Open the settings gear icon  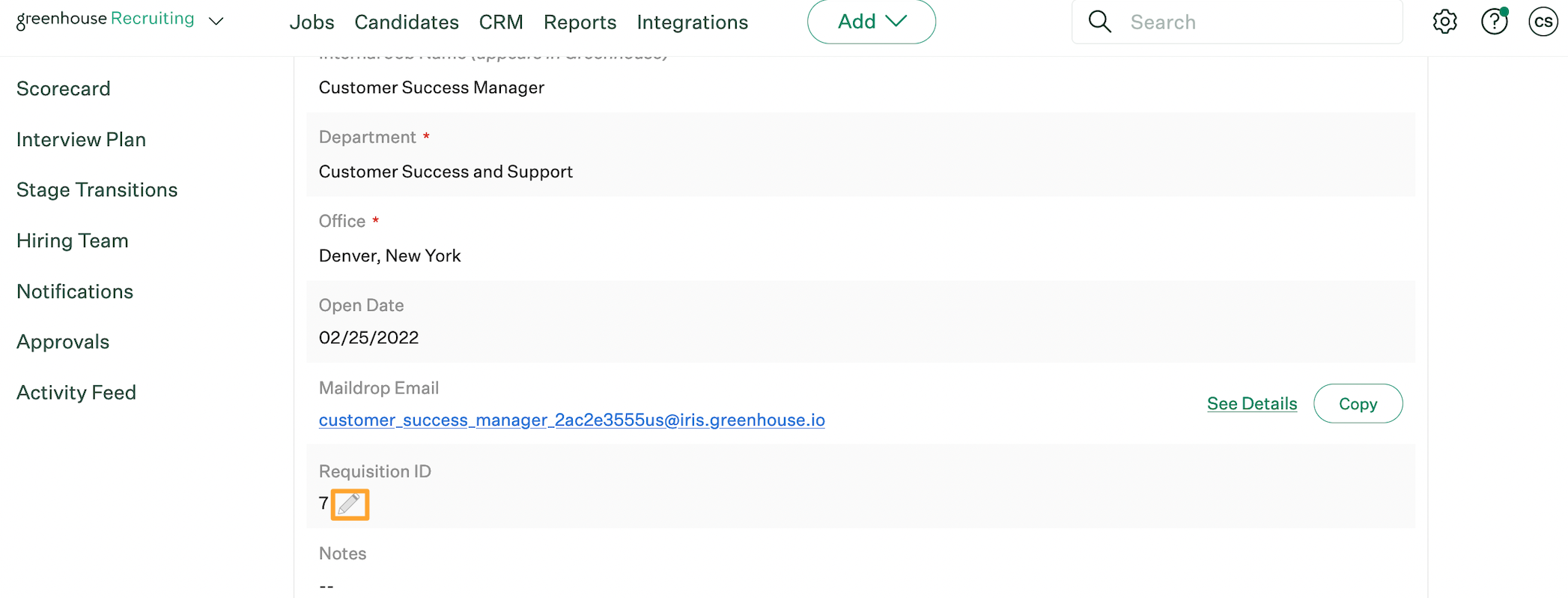pos(1444,22)
